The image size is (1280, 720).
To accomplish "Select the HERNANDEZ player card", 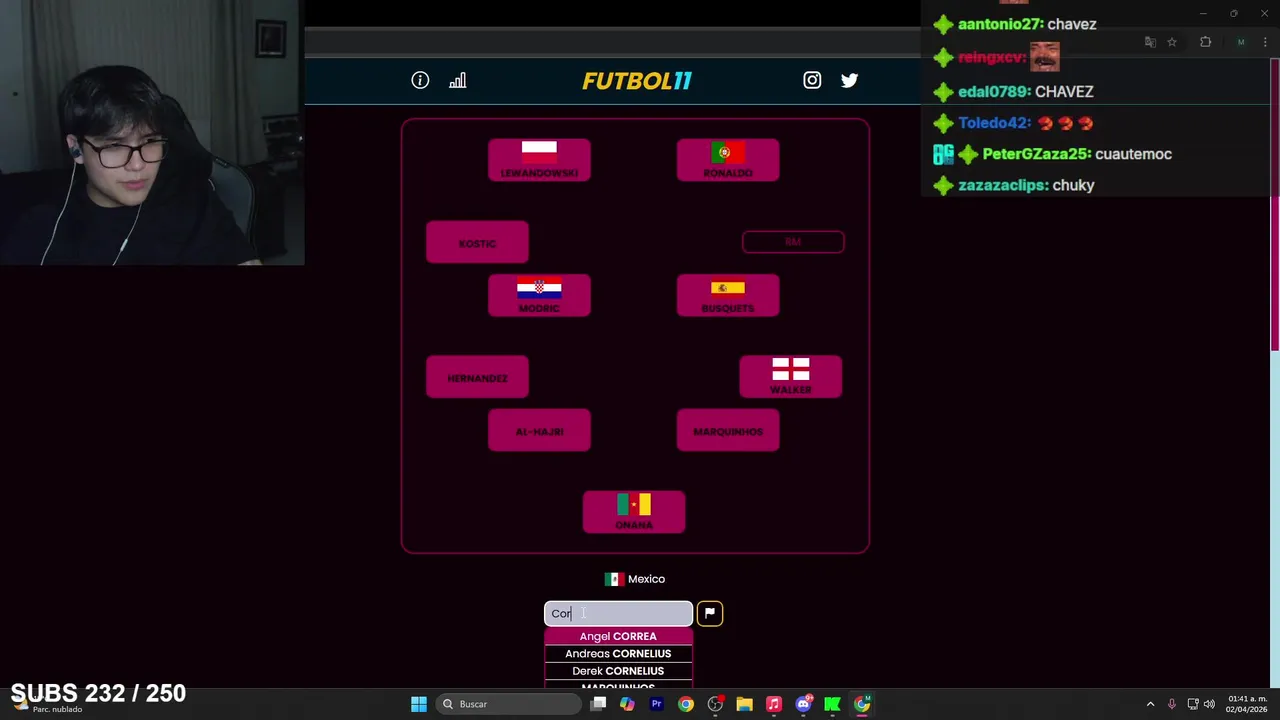I will (477, 378).
